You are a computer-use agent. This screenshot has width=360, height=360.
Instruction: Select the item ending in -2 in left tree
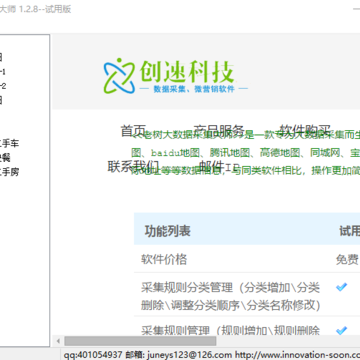coord(3,86)
